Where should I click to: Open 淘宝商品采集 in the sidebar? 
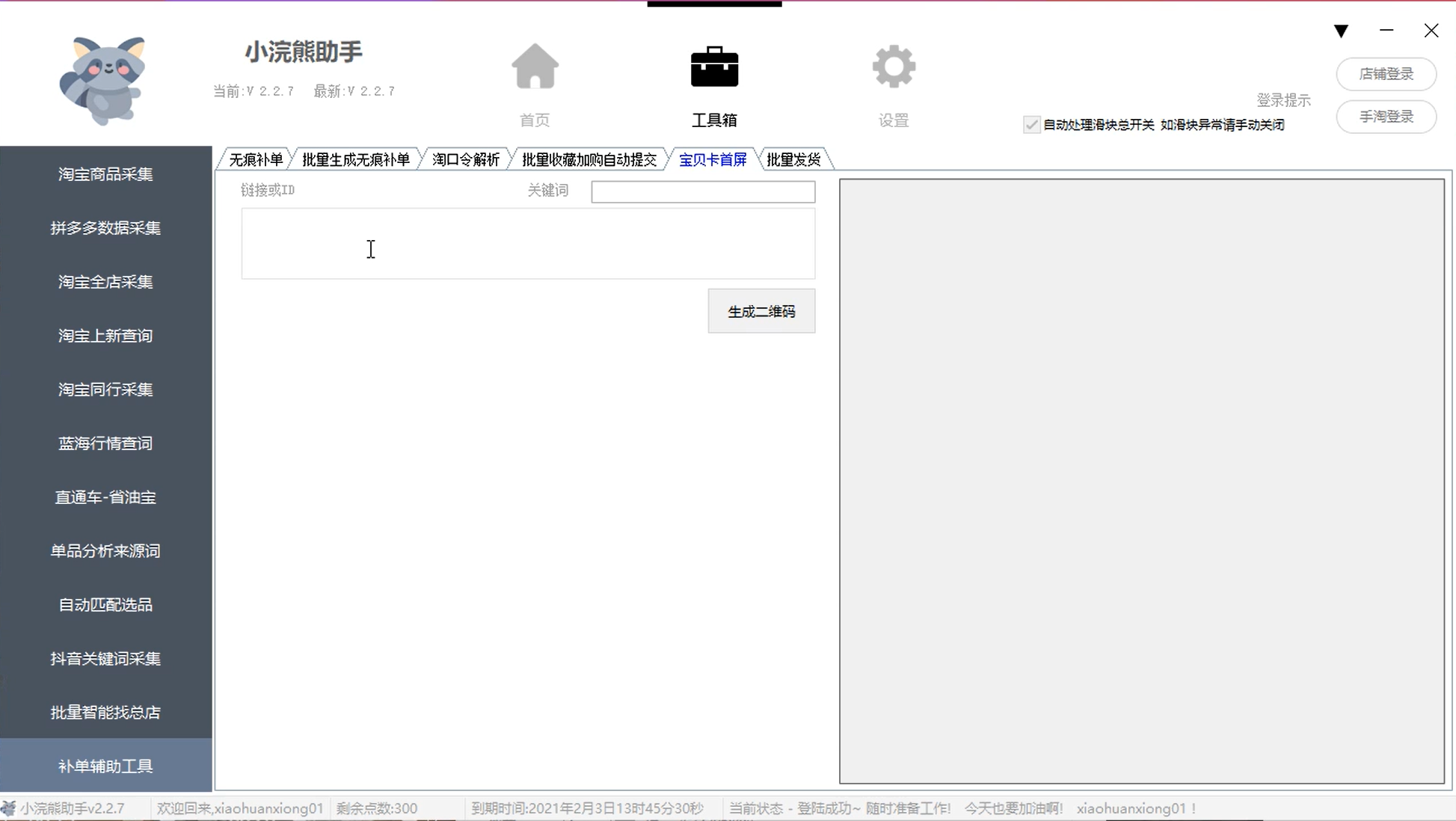tap(105, 174)
